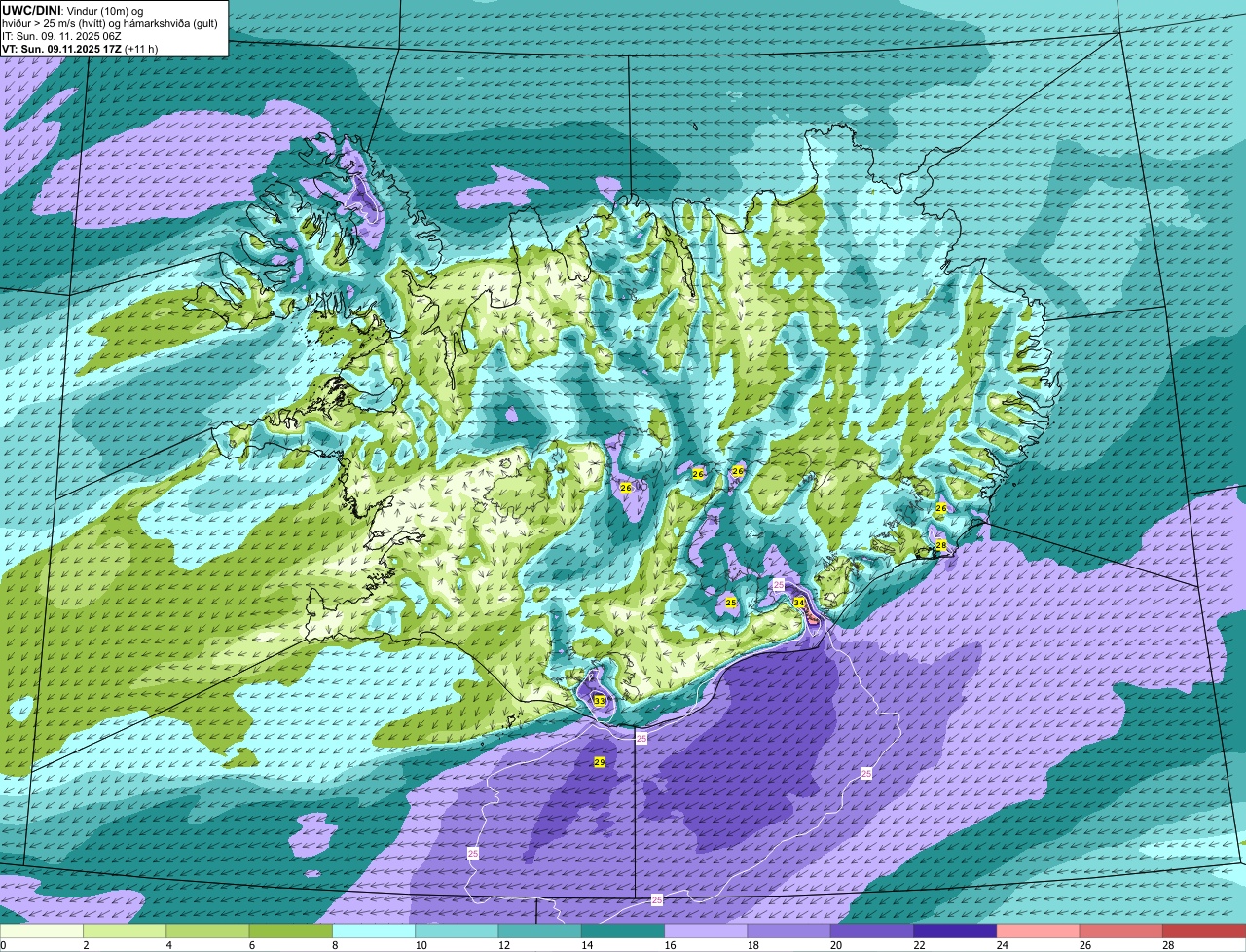
Task: Click the UWC/DINI model title text
Action: pyautogui.click(x=31, y=10)
